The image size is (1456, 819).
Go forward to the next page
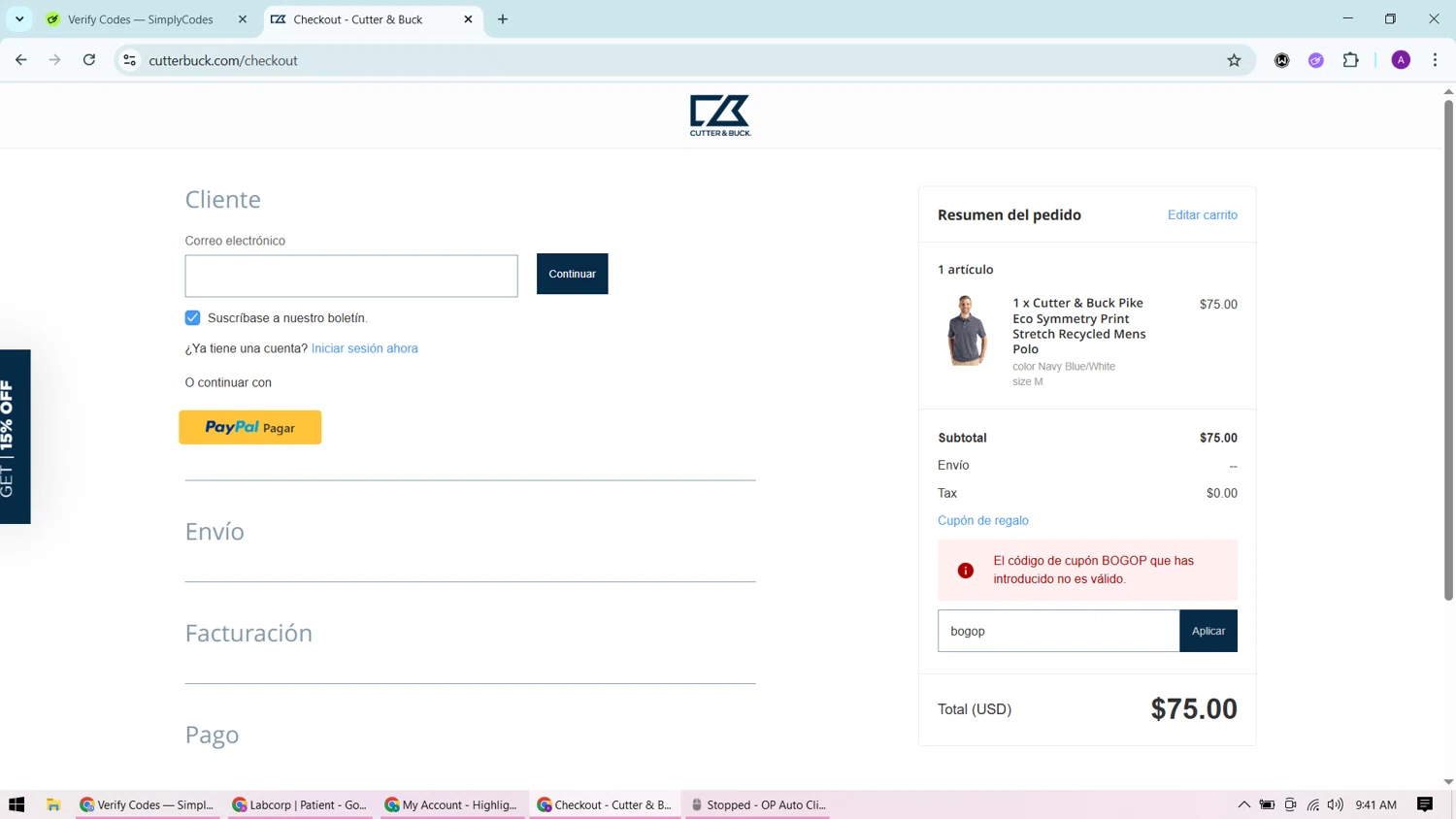[55, 60]
